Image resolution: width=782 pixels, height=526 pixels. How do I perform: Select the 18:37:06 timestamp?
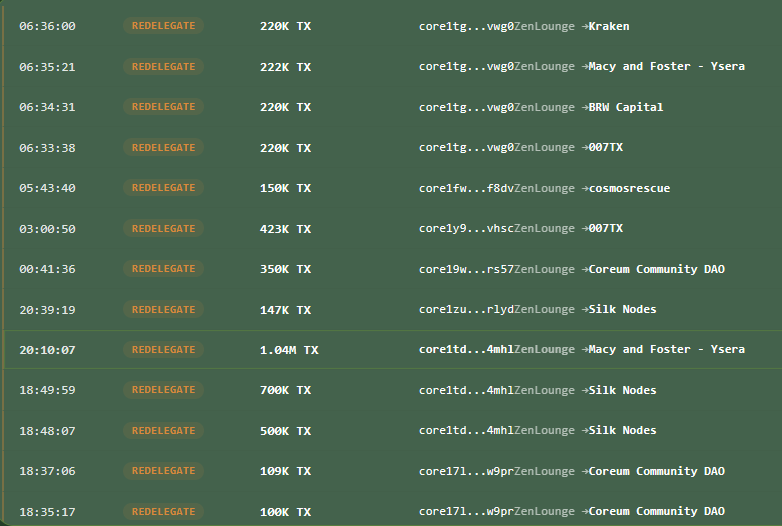47,471
